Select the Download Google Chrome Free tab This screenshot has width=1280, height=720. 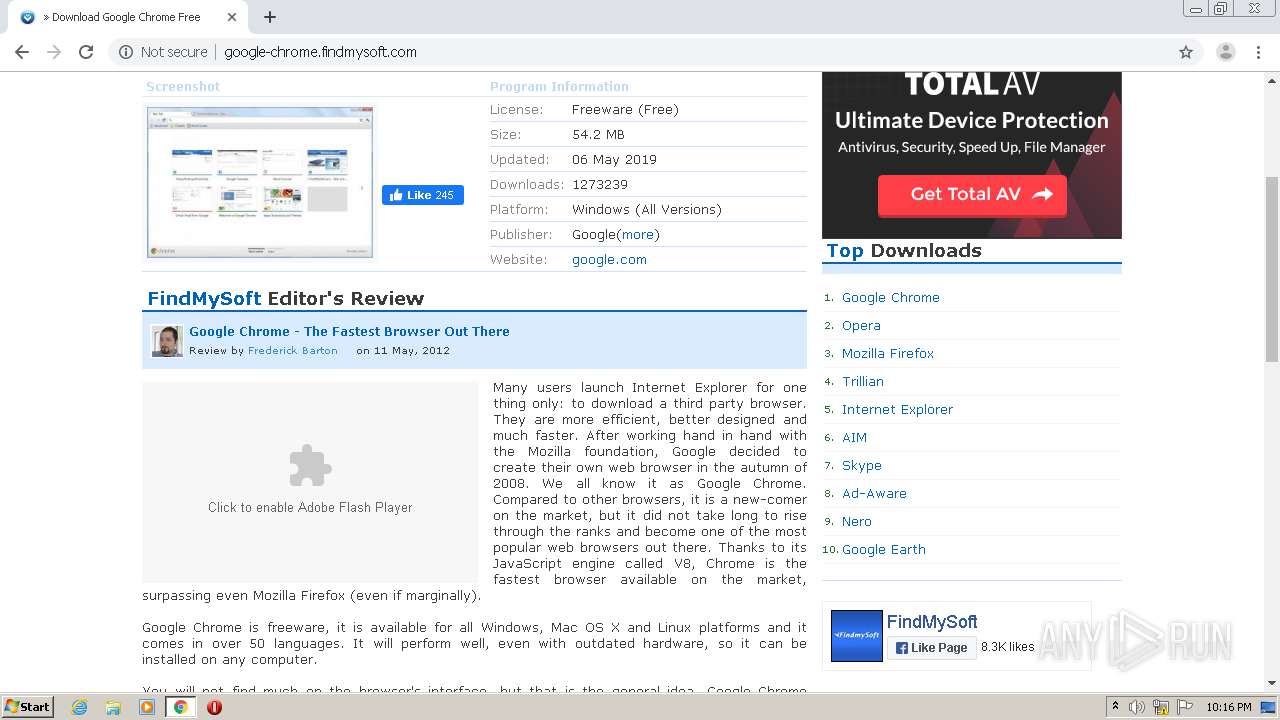pos(127,17)
